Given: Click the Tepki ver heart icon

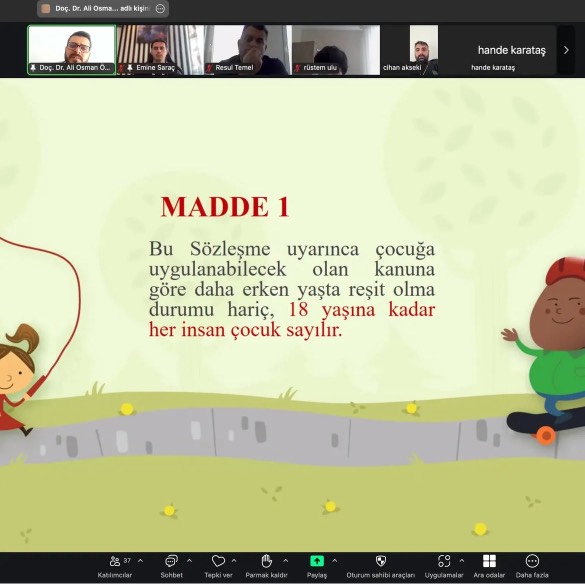Looking at the screenshot, I should tap(218, 561).
